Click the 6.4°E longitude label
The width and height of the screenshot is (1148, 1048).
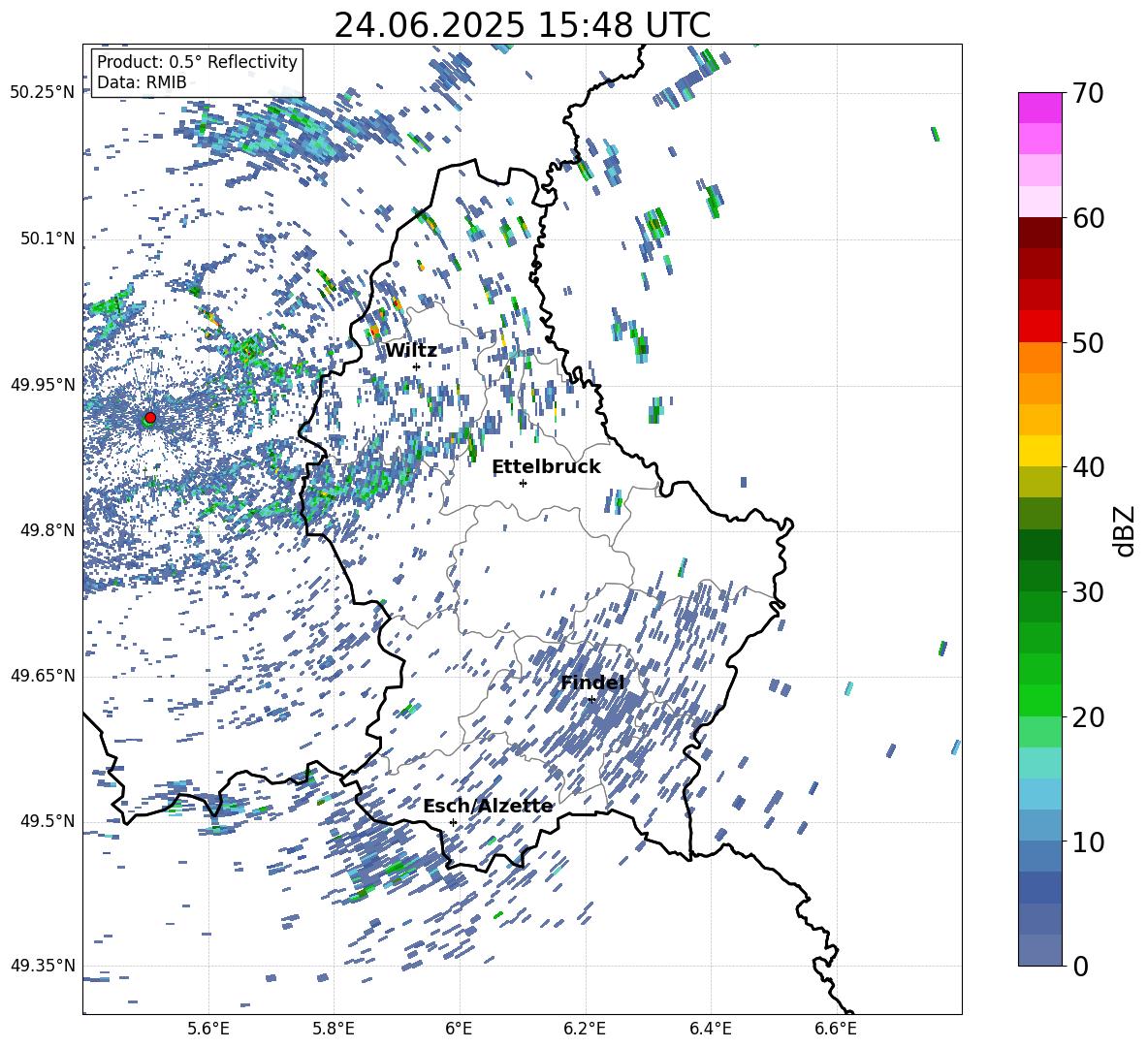pos(710,1029)
